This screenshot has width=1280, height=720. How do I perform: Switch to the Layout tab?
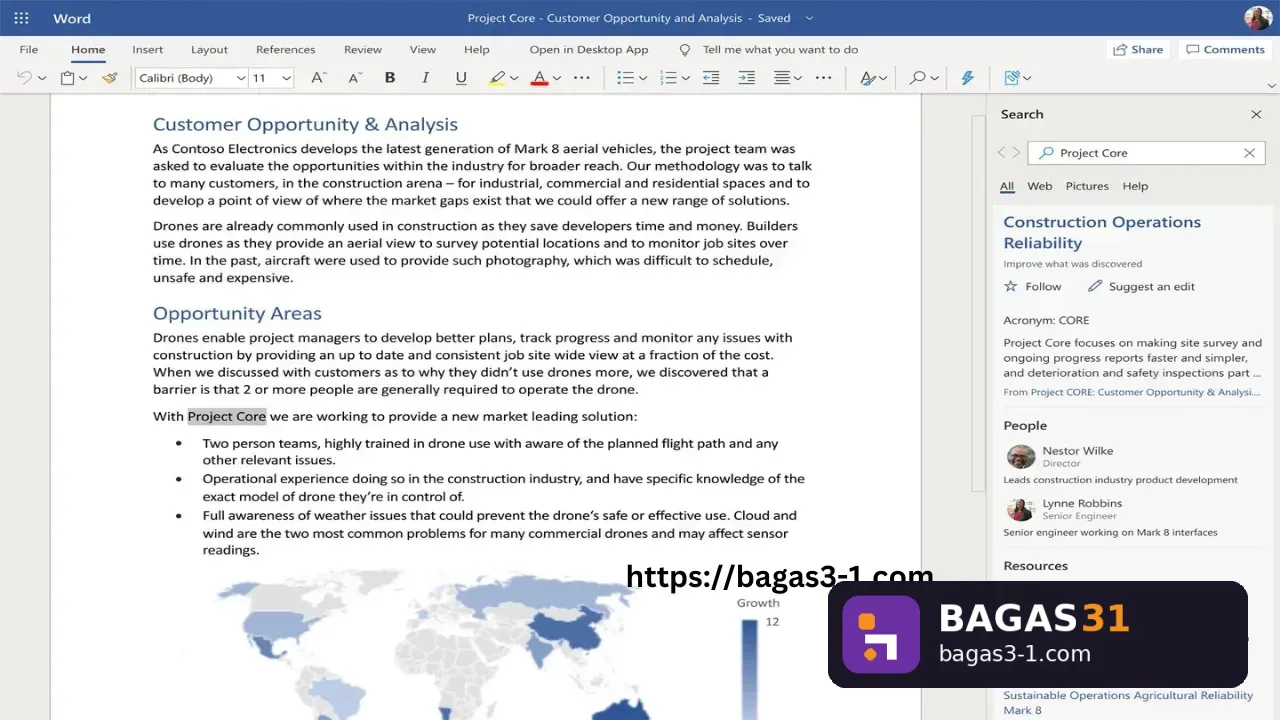pos(209,49)
